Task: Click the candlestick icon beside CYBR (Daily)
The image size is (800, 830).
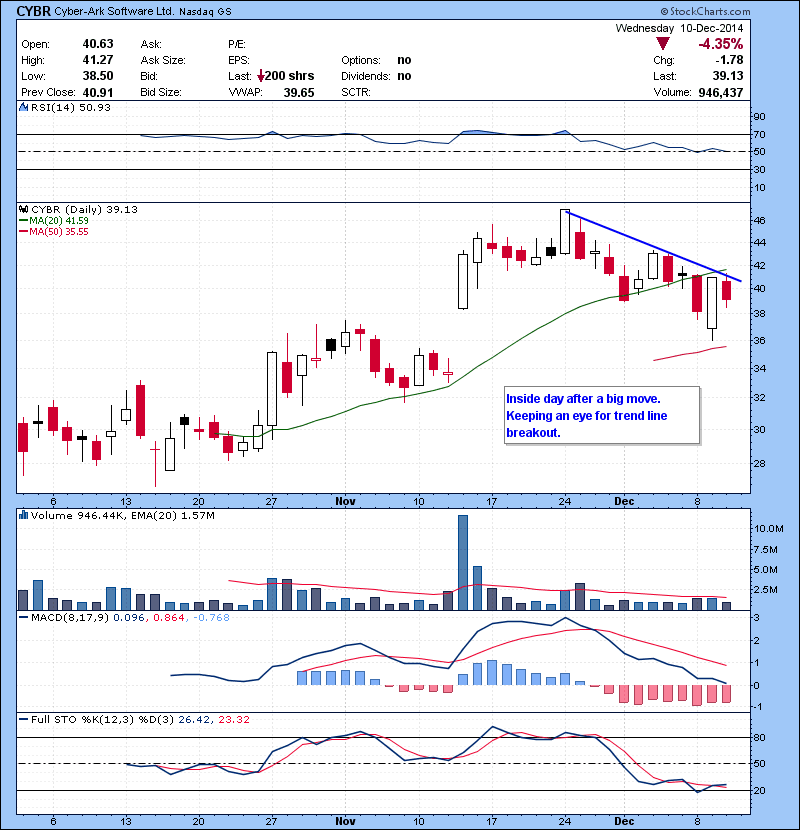Action: click(x=23, y=209)
